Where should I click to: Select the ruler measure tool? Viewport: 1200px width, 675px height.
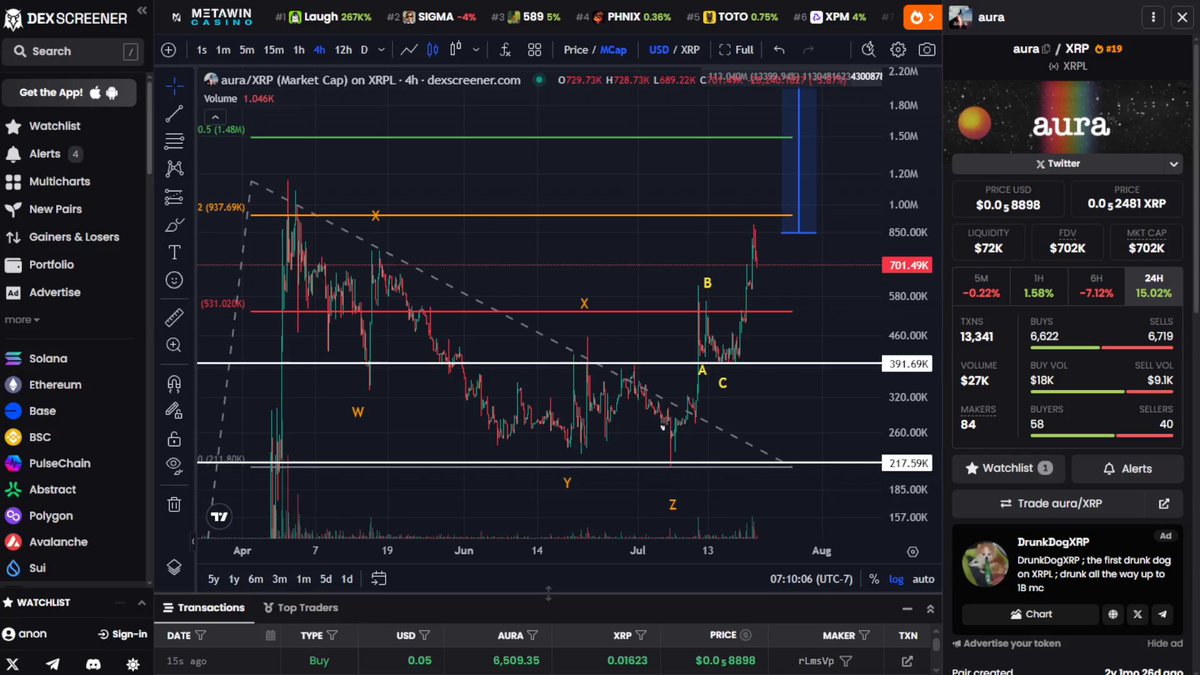point(174,318)
